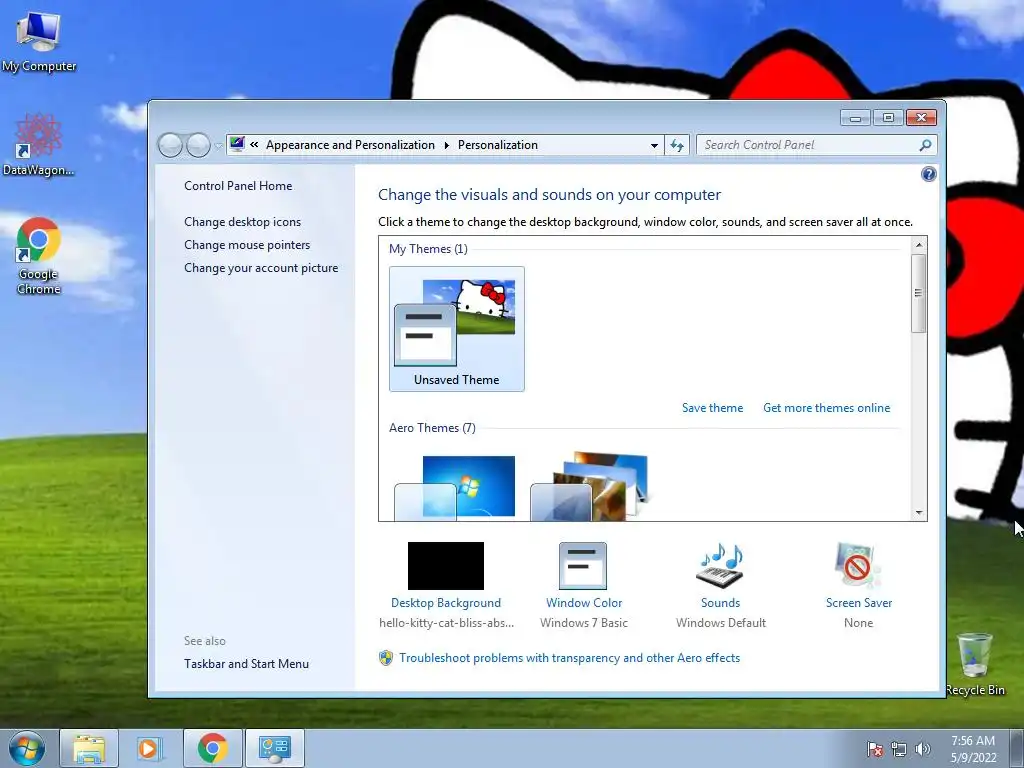Select the Unsaved Theme thumbnail
This screenshot has height=768, width=1024.
pos(456,329)
